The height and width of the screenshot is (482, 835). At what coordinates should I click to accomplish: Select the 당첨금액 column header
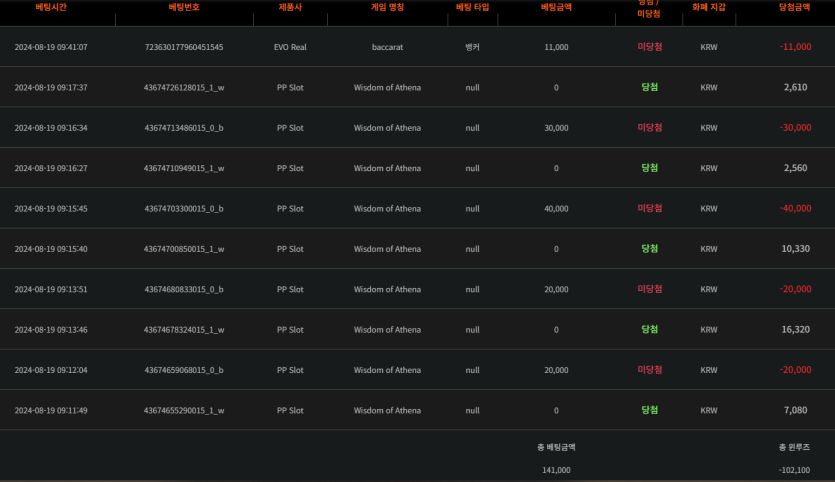(x=795, y=7)
